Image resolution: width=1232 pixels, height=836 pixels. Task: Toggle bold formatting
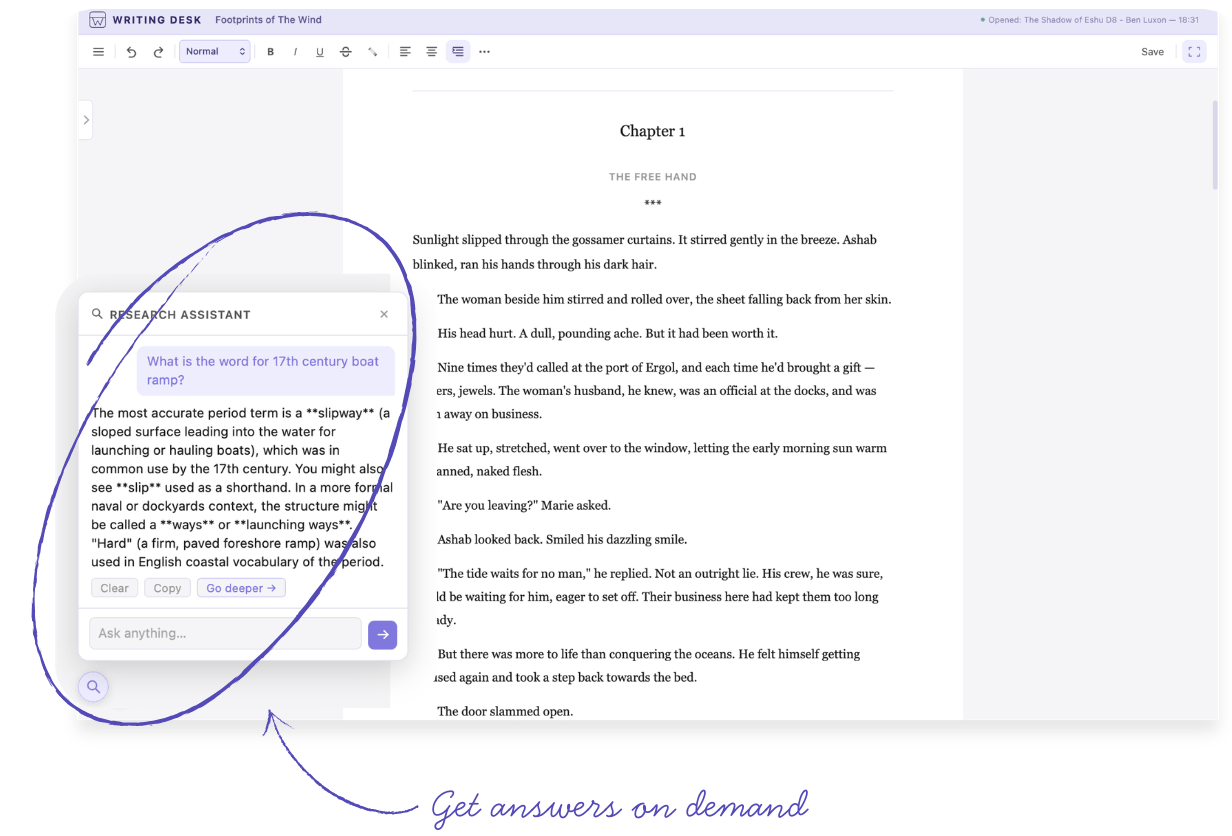(x=270, y=52)
